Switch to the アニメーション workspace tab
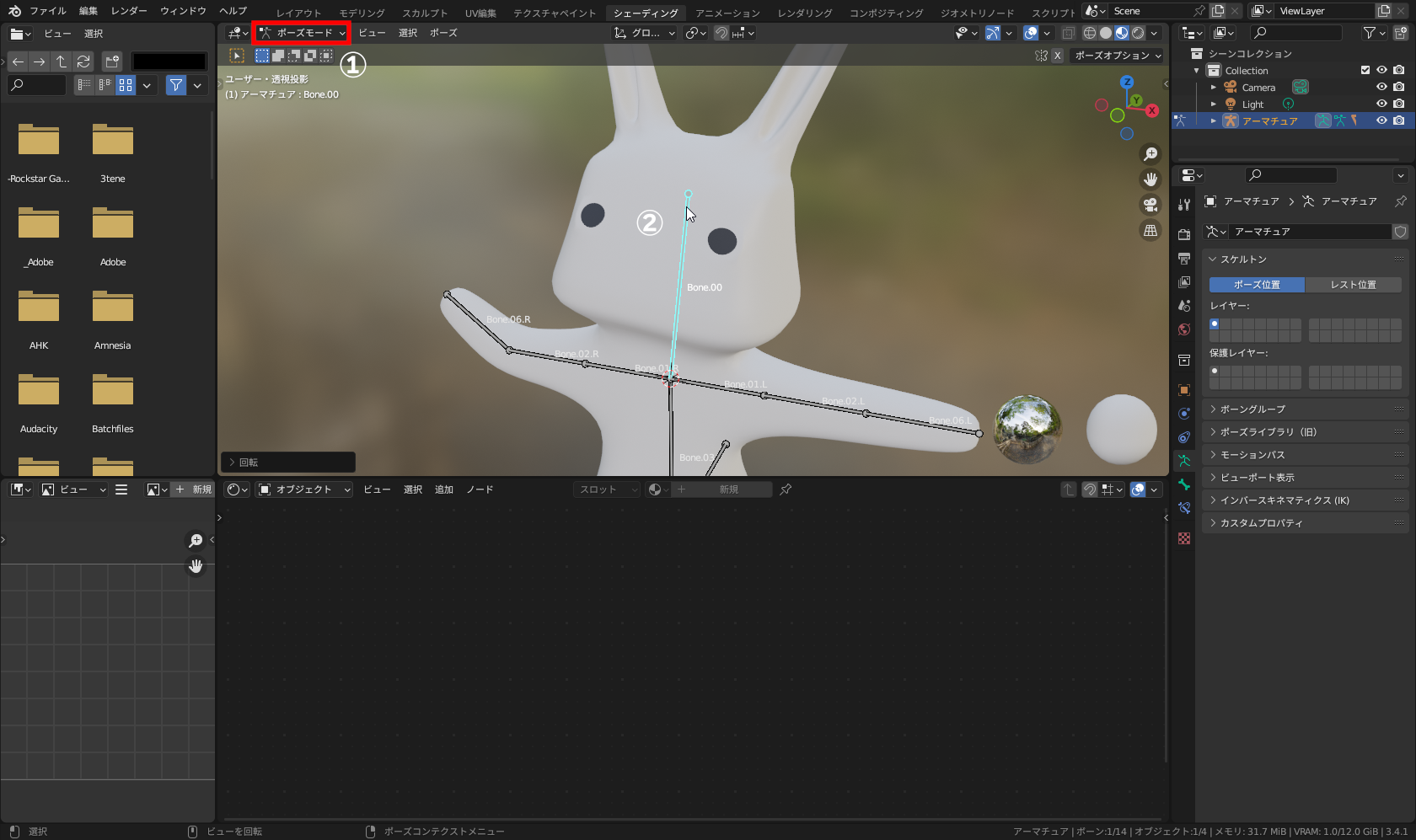The height and width of the screenshot is (840, 1416). pos(727,13)
